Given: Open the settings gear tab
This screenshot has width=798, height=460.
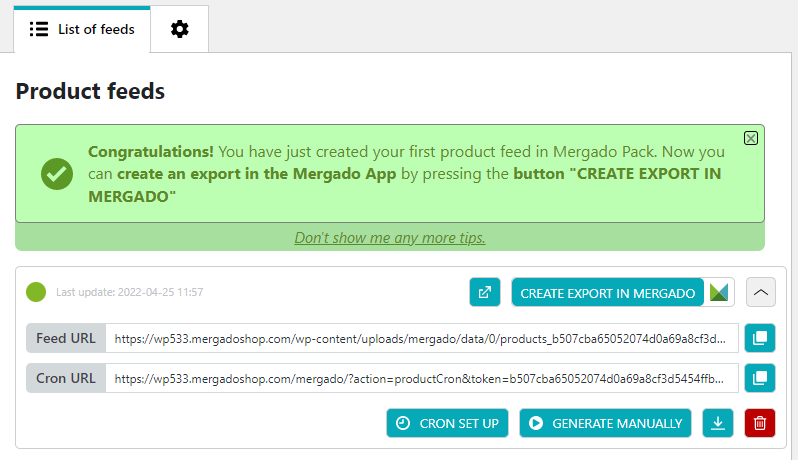Looking at the screenshot, I should point(179,29).
